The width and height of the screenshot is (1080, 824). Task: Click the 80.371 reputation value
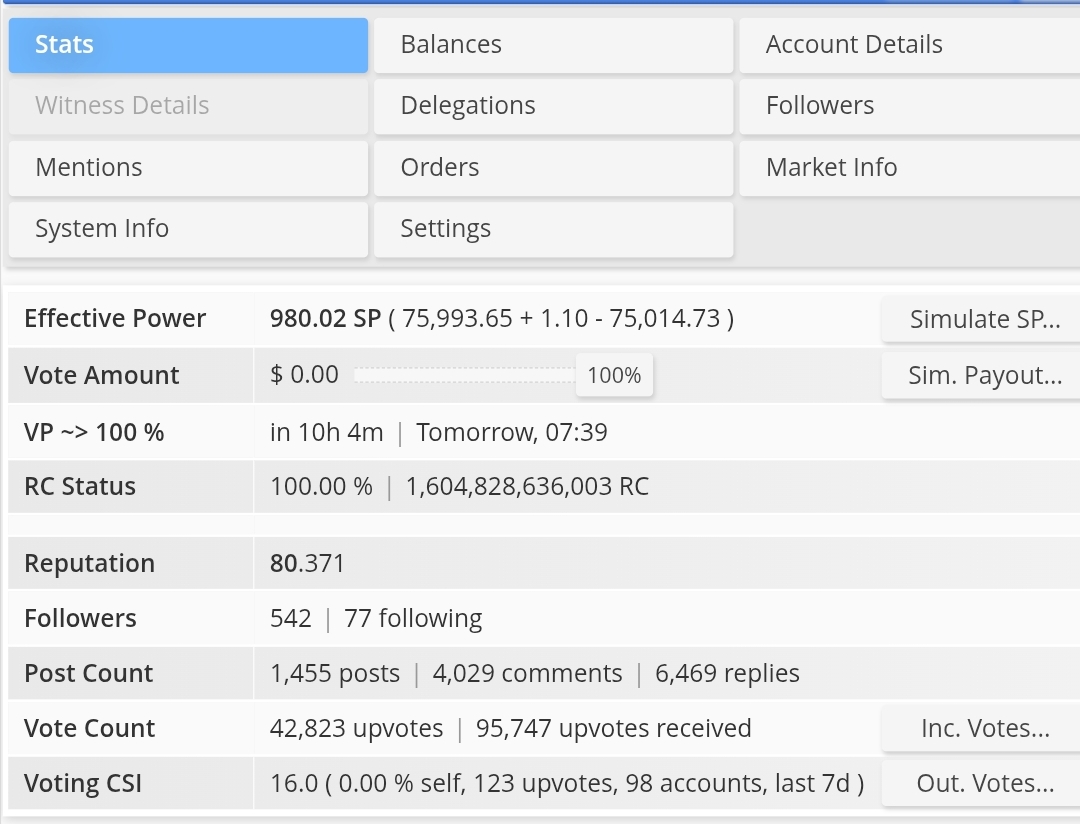point(307,564)
